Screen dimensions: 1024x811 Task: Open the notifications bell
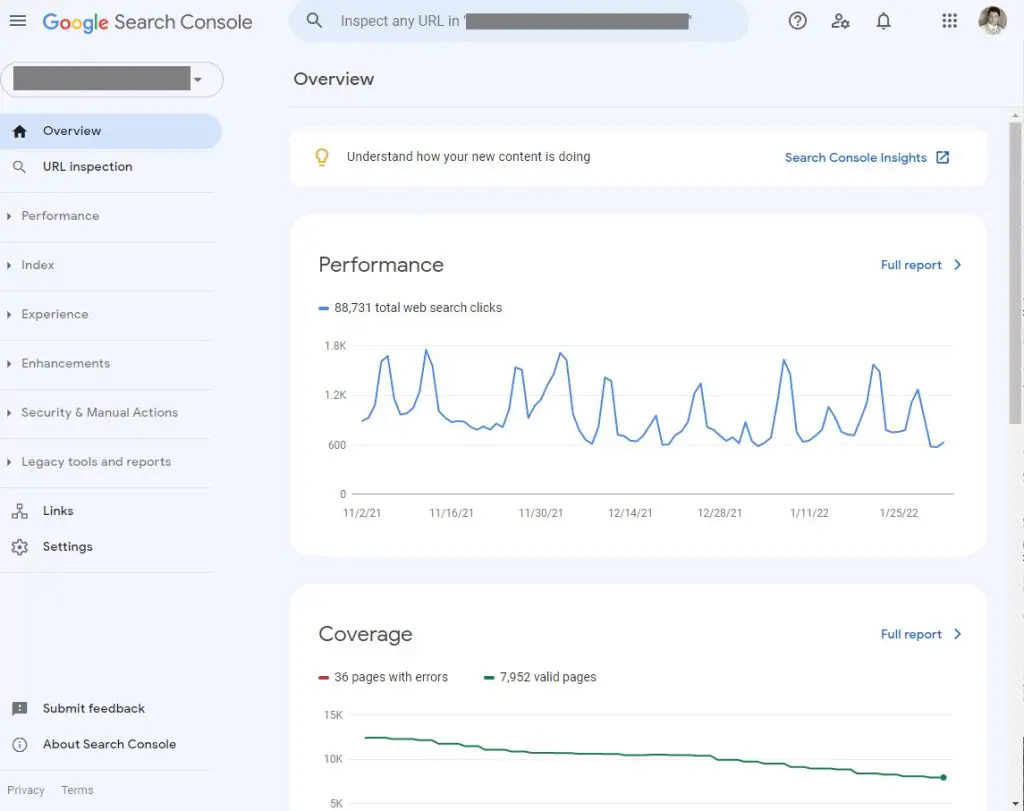click(x=883, y=21)
